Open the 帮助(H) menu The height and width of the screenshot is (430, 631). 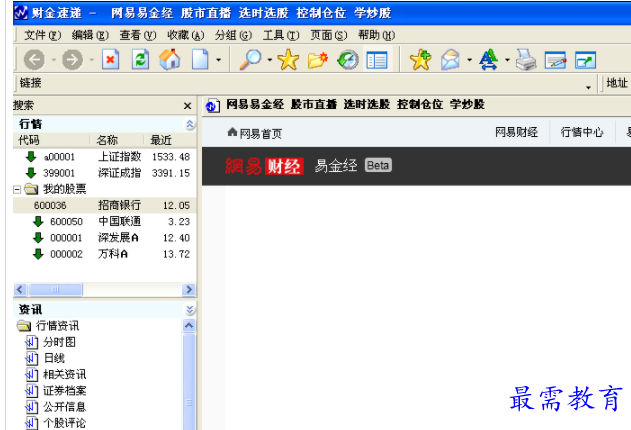pos(376,35)
